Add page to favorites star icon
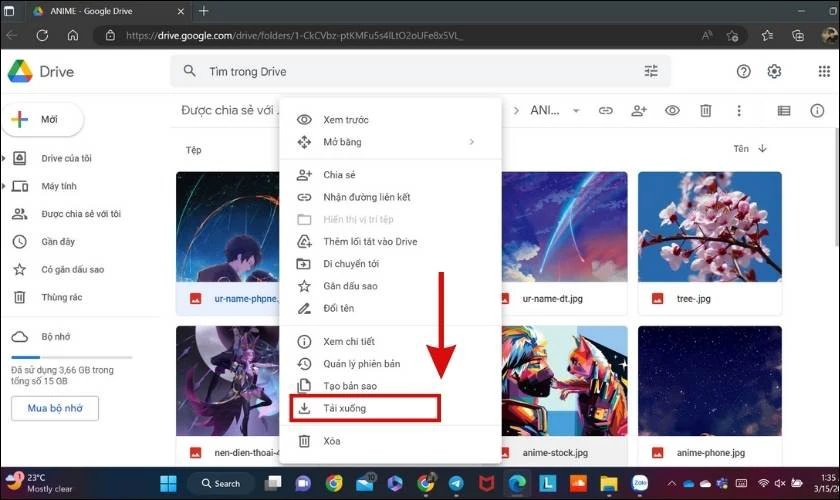 (732, 35)
